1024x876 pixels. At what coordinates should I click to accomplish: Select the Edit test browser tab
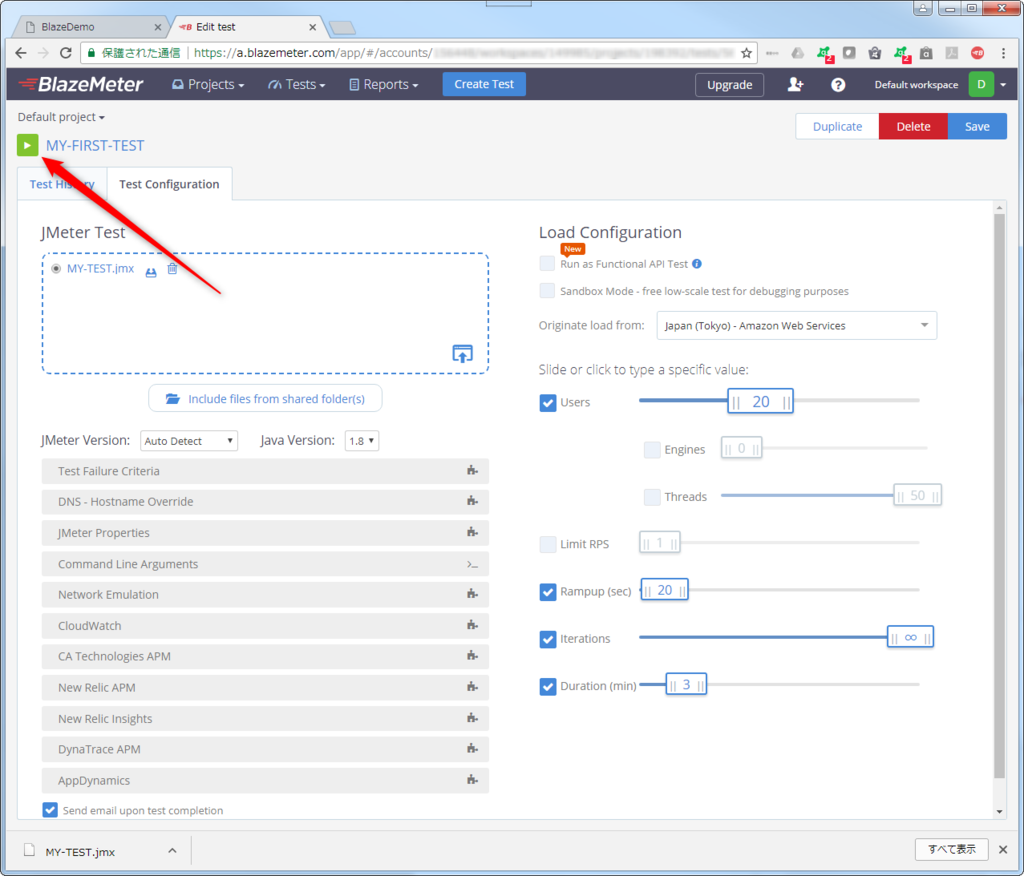248,27
